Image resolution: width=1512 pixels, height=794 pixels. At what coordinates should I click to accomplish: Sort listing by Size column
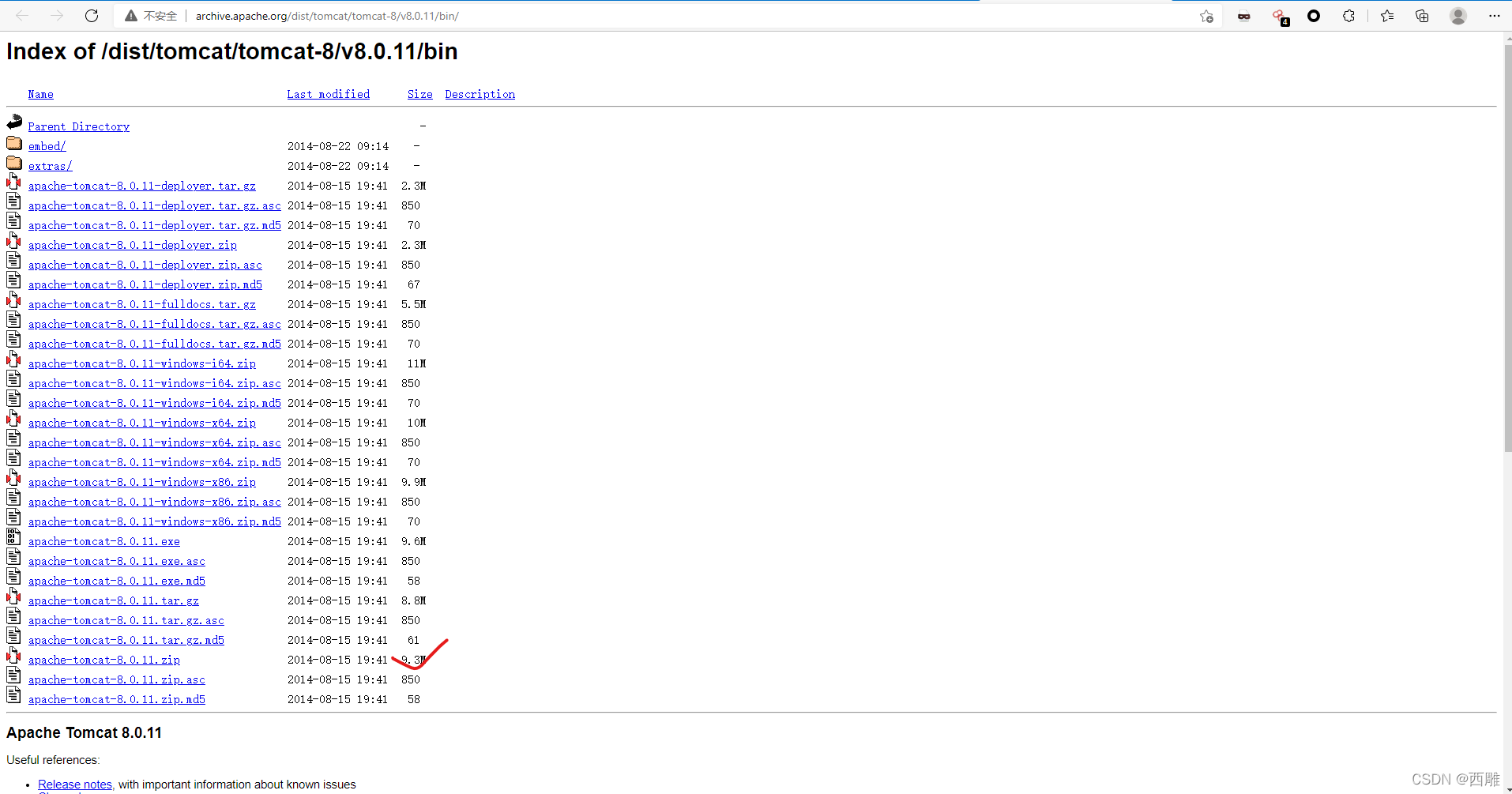click(420, 95)
